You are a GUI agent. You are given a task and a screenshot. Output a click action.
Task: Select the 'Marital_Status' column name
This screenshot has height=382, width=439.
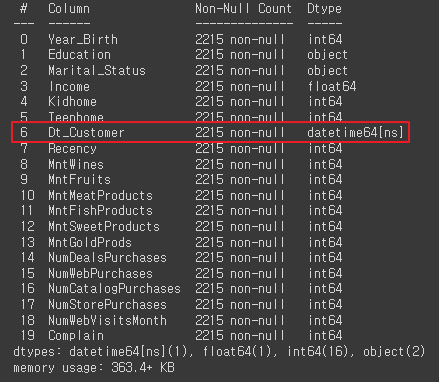pos(97,71)
